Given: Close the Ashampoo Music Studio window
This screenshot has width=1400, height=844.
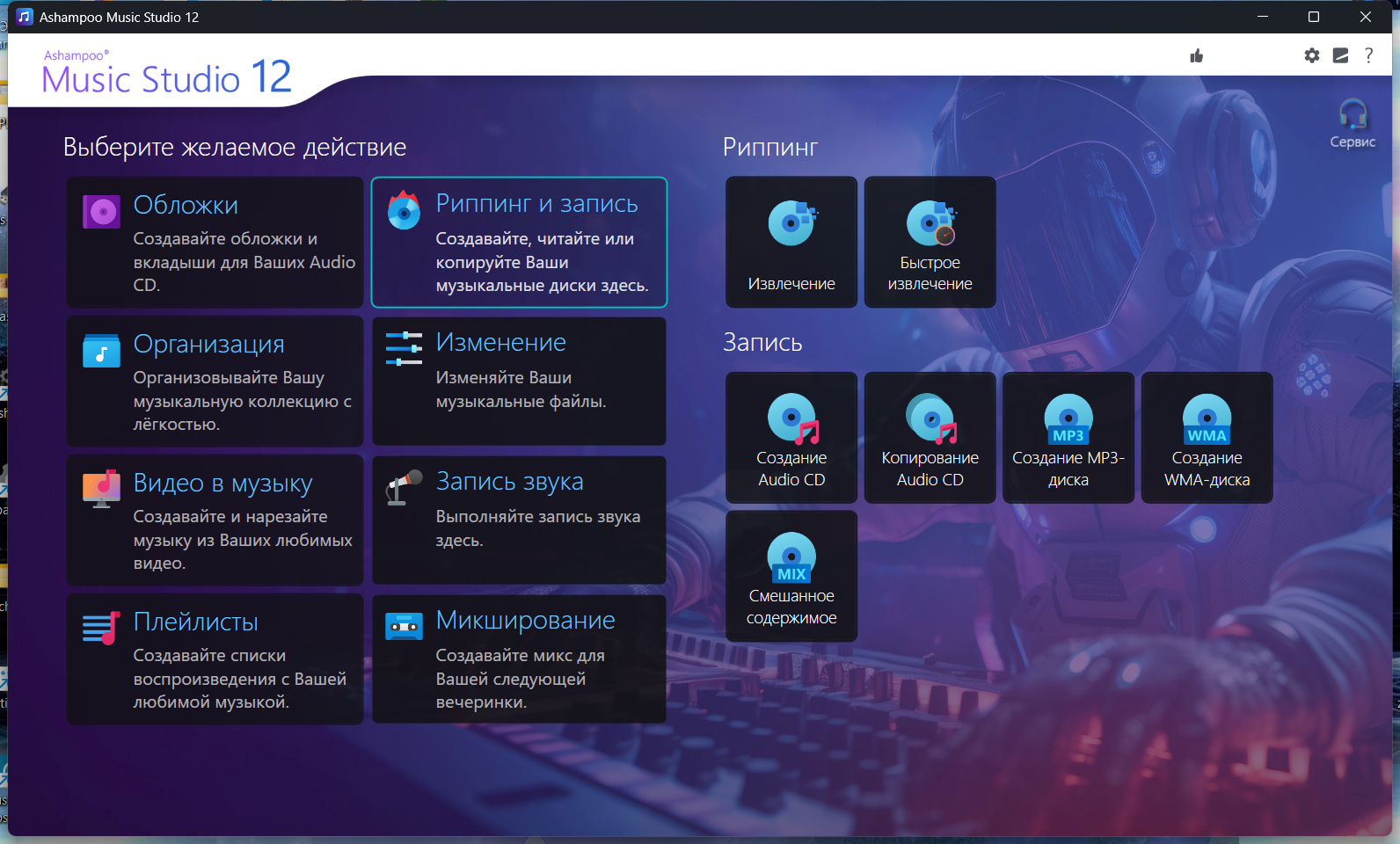Looking at the screenshot, I should pyautogui.click(x=1366, y=17).
